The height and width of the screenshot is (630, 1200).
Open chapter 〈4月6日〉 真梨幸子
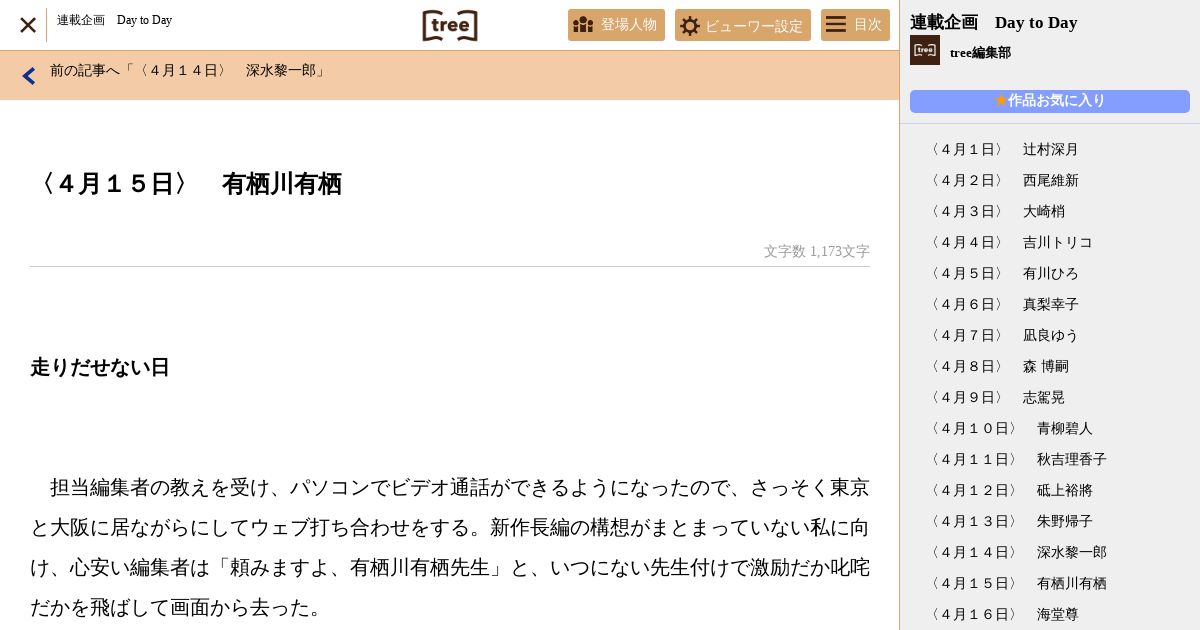click(1002, 304)
